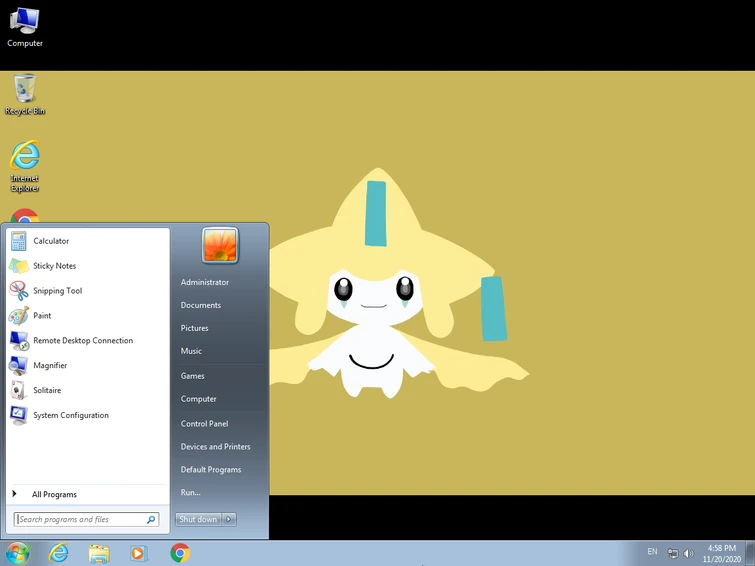
Task: Open Games in Start menu
Action: [193, 376]
